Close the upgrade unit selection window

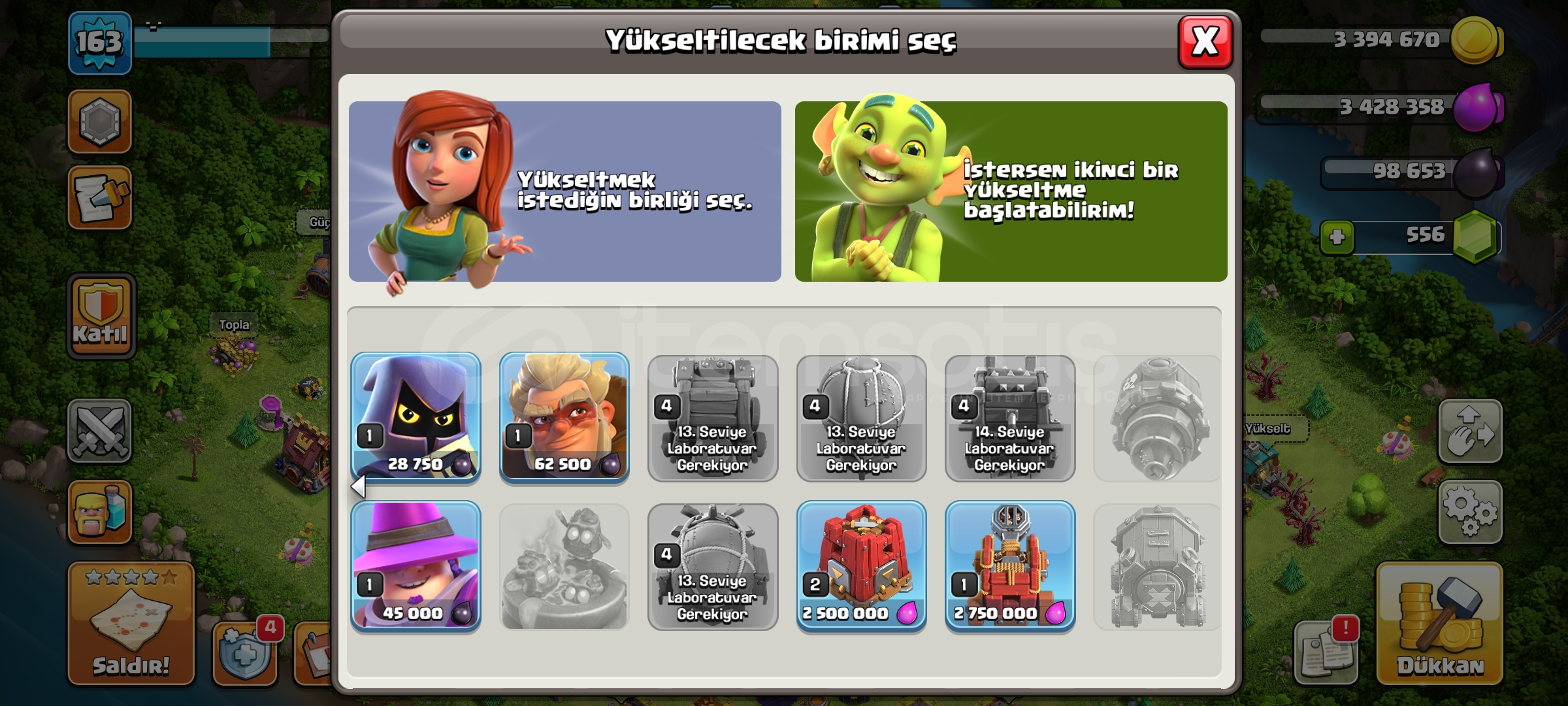(x=1205, y=42)
